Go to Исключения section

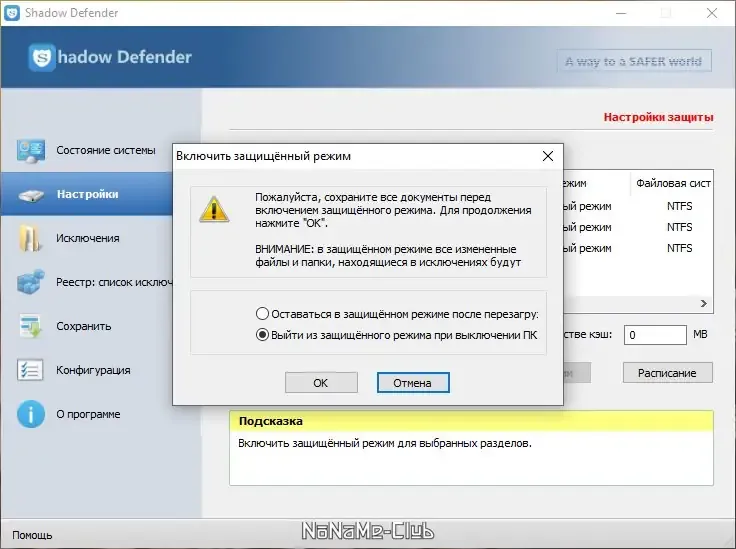click(x=88, y=238)
